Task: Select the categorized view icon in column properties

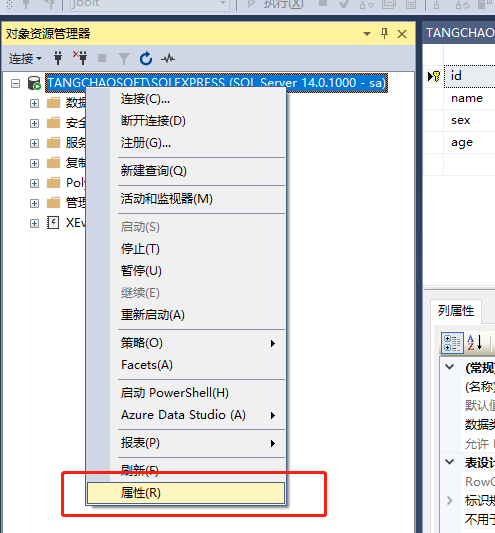Action: click(x=452, y=343)
